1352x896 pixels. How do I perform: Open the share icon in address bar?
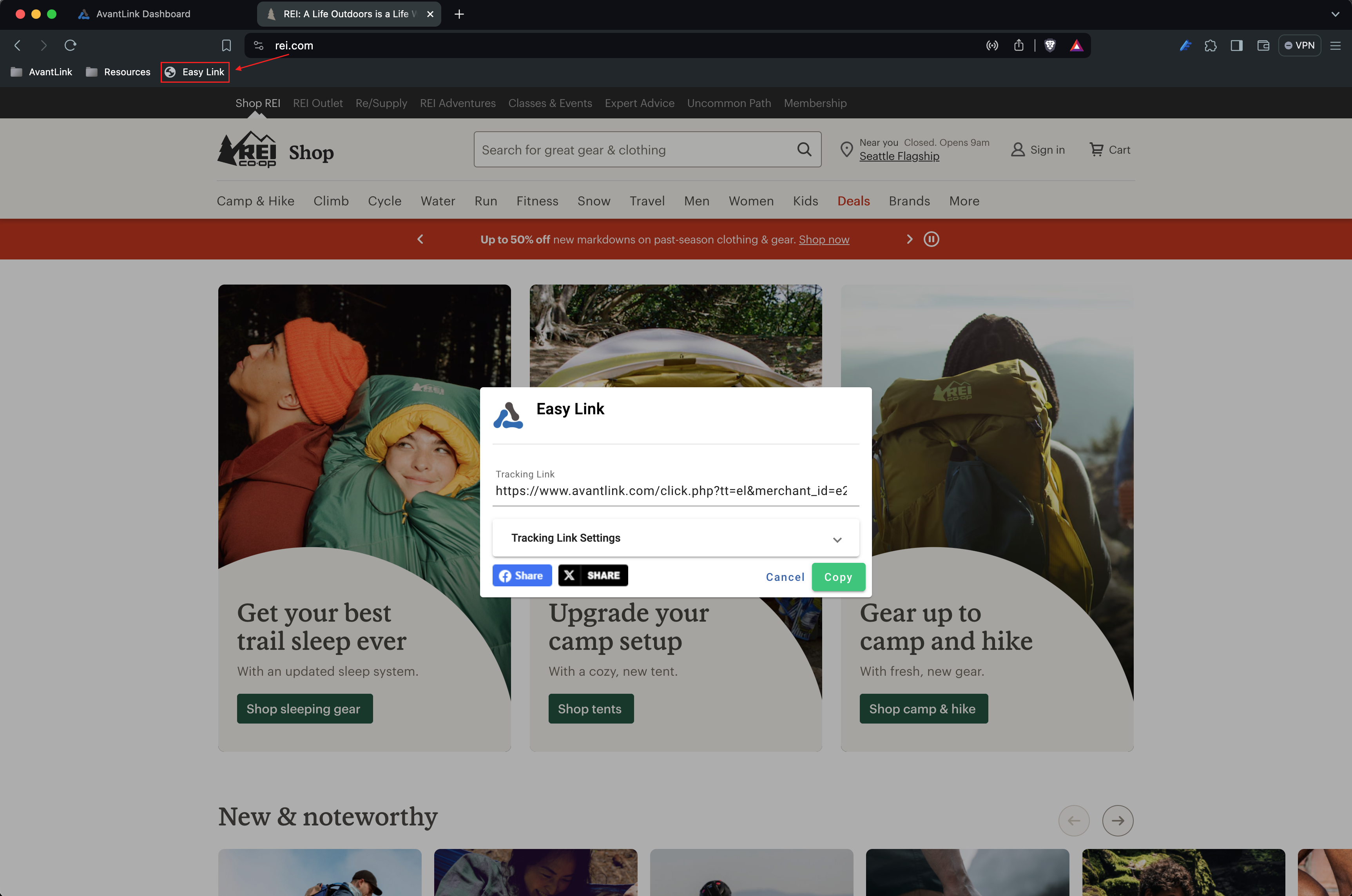(x=1019, y=45)
